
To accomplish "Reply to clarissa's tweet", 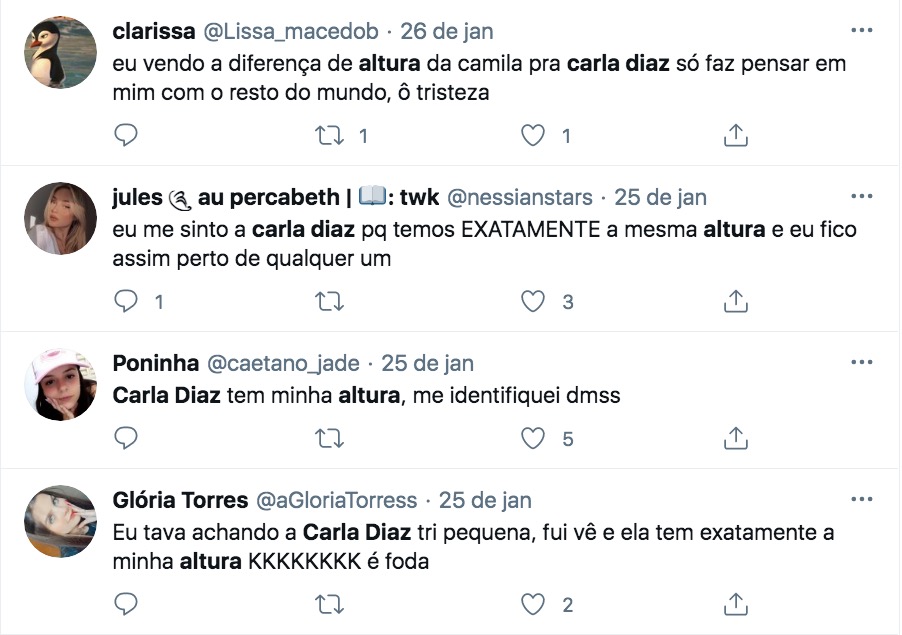I will click(125, 135).
